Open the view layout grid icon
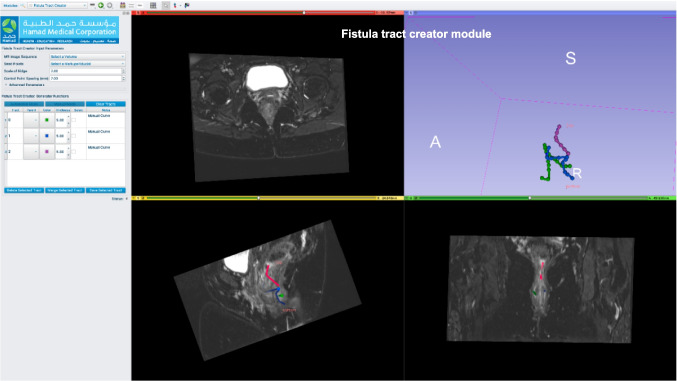 coord(153,5)
